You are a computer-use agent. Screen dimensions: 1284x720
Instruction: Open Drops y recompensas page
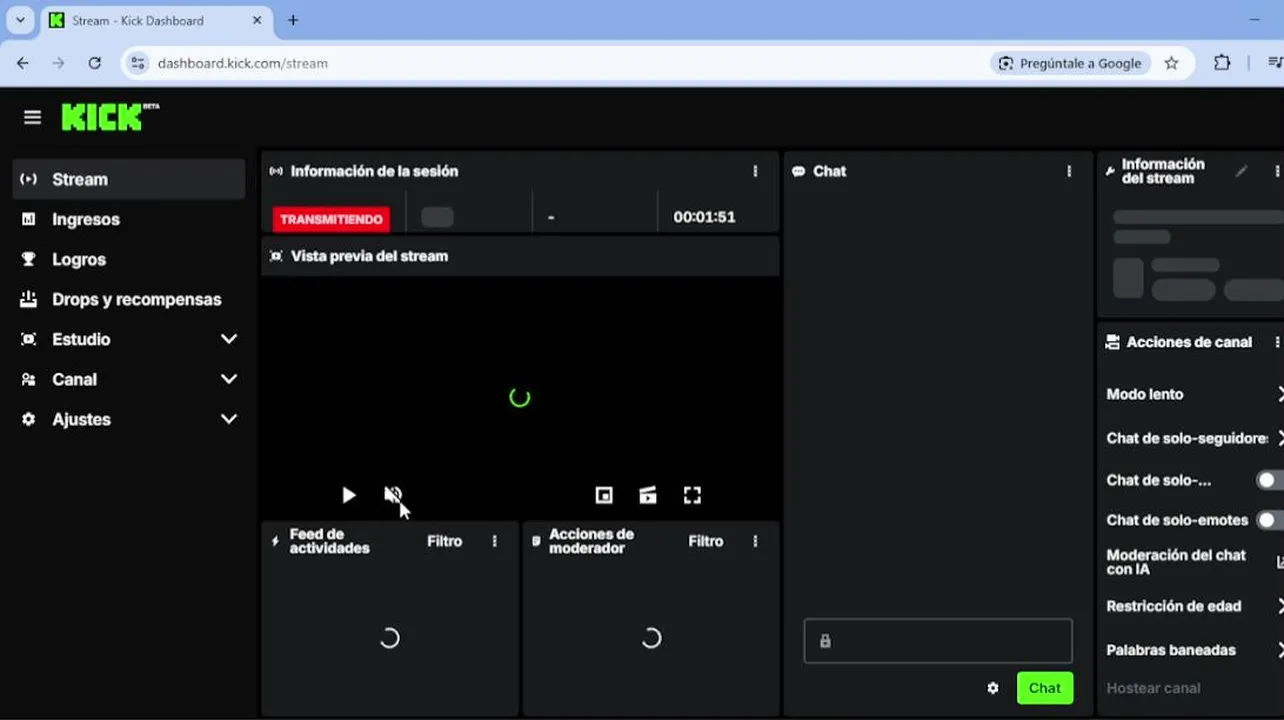click(x=129, y=299)
